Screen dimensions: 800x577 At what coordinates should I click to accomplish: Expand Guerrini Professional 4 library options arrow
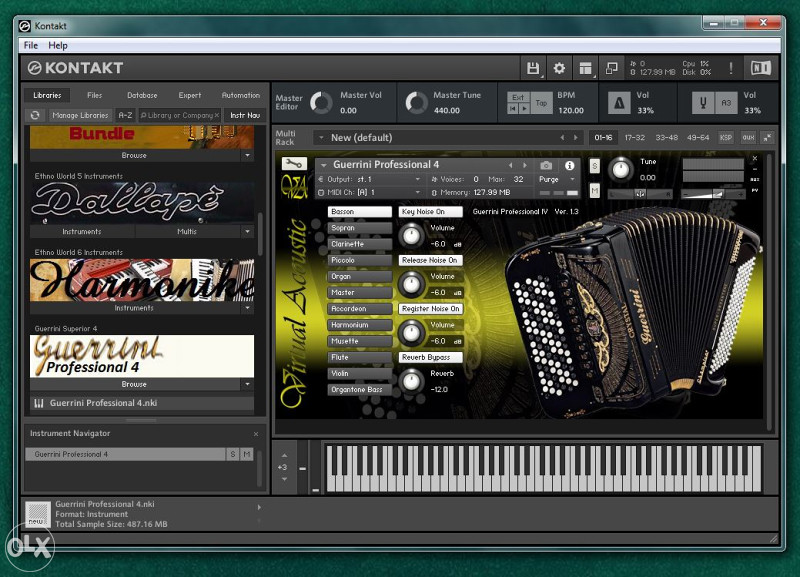(x=247, y=384)
